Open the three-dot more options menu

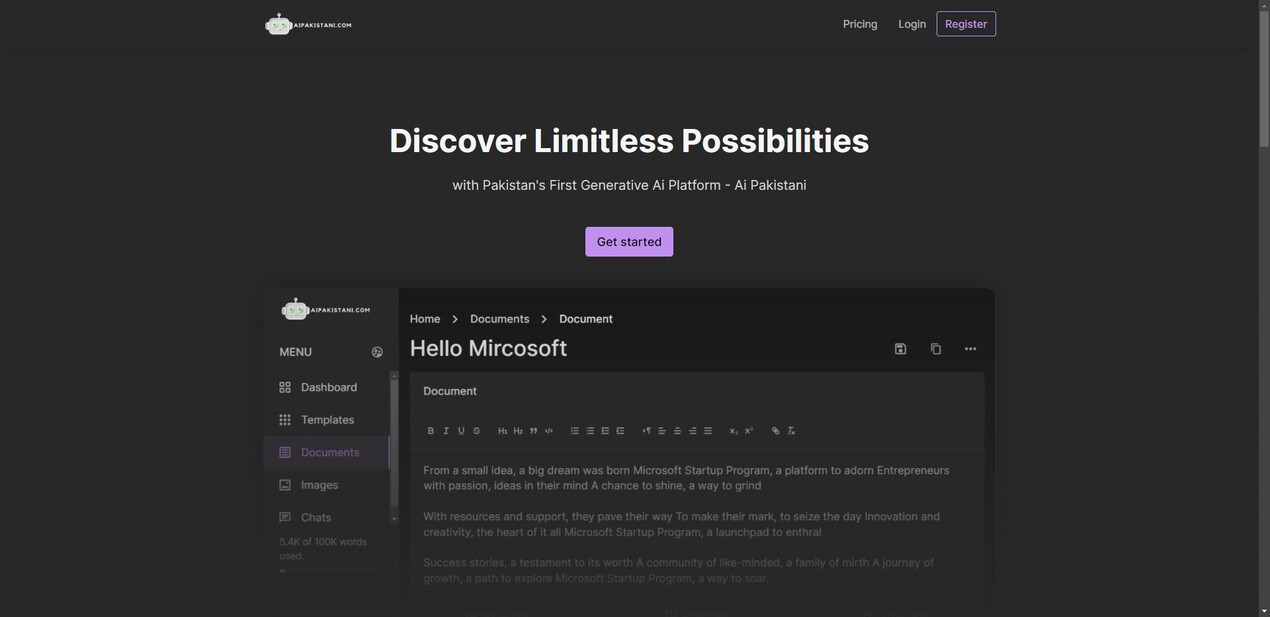pyautogui.click(x=970, y=349)
